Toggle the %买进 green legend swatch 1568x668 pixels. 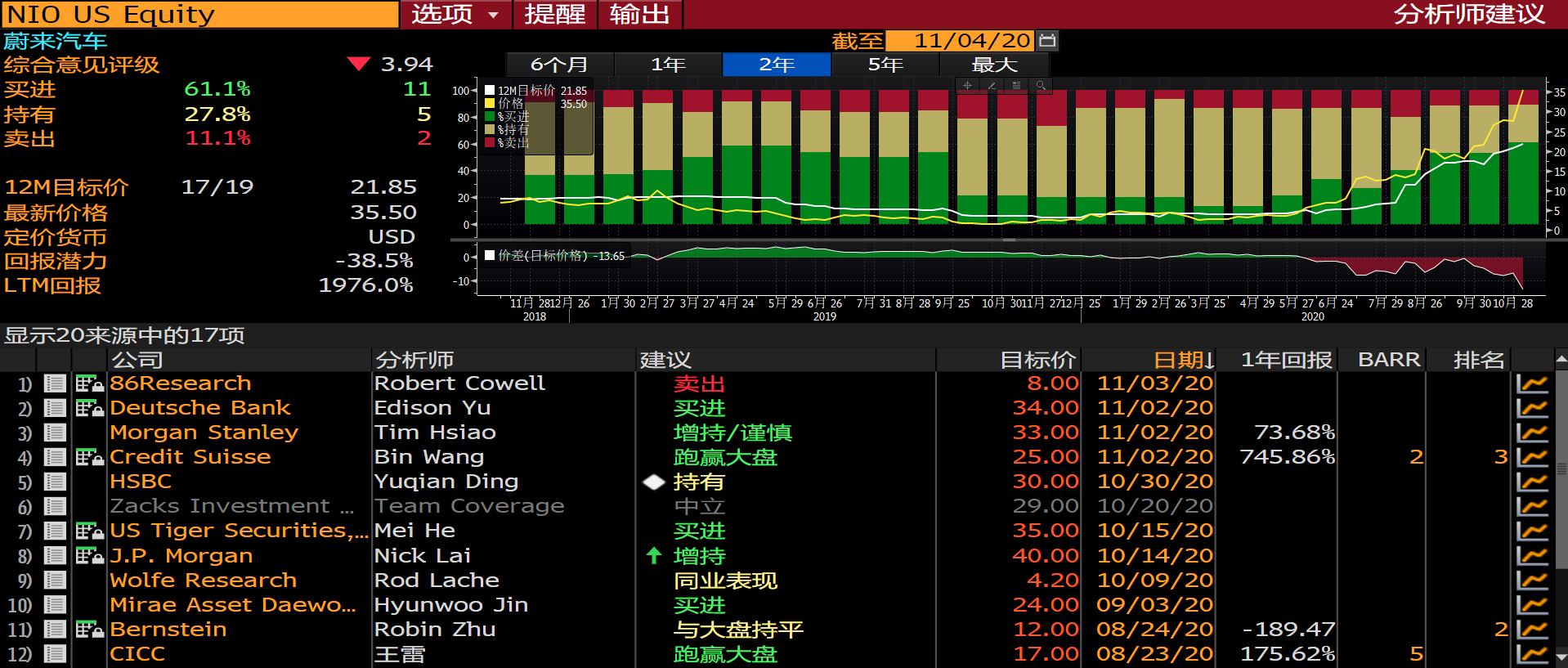pos(490,116)
